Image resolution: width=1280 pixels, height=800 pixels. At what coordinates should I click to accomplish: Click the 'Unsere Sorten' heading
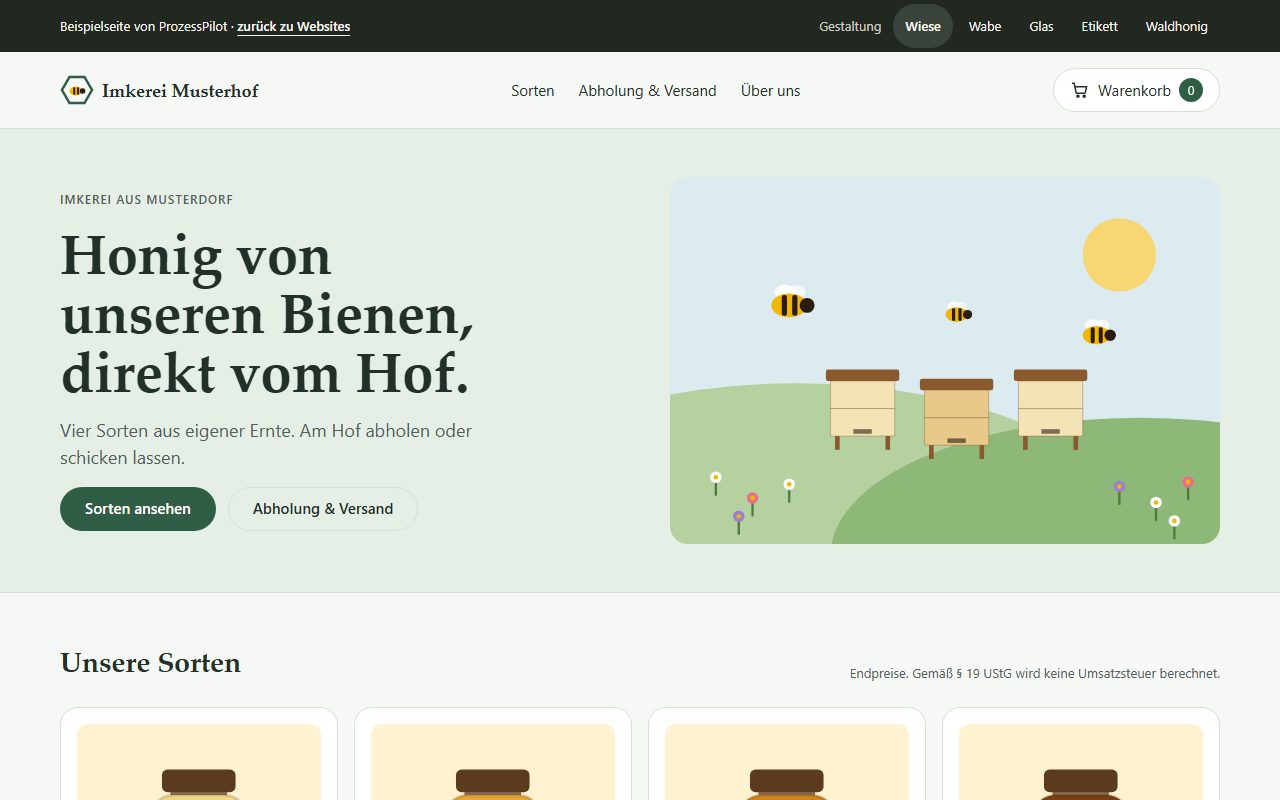point(150,663)
